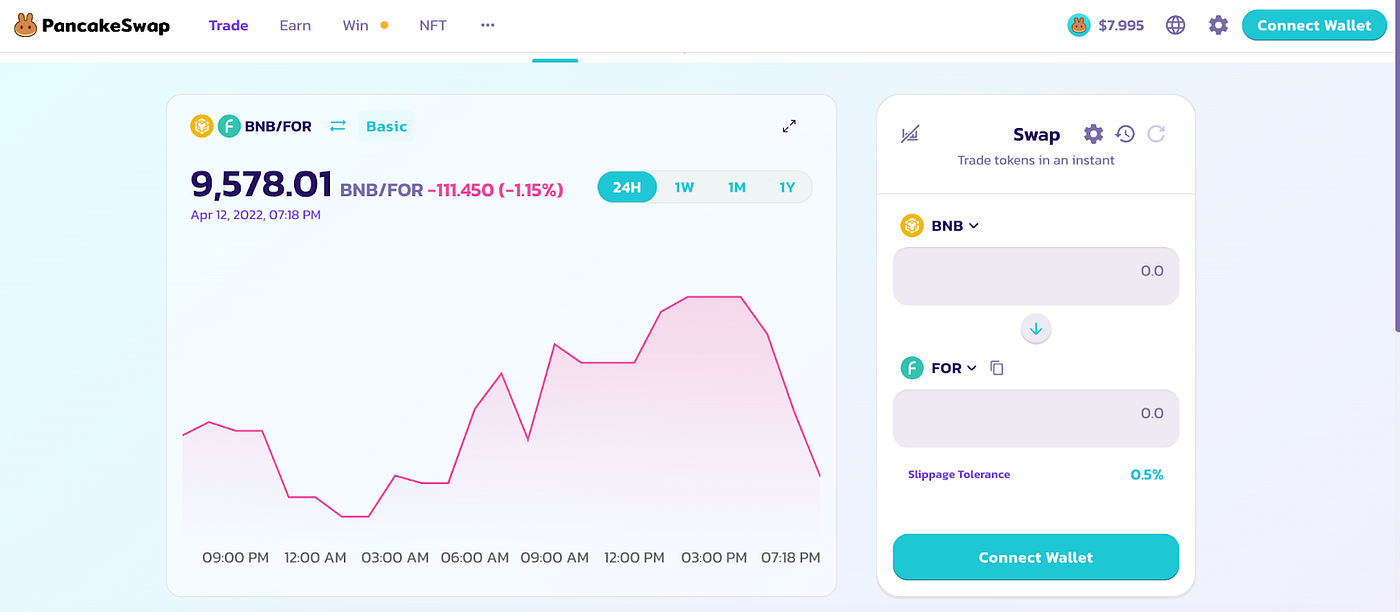Image resolution: width=1400 pixels, height=612 pixels.
Task: Click the 06:00 AM axis label
Action: [475, 558]
